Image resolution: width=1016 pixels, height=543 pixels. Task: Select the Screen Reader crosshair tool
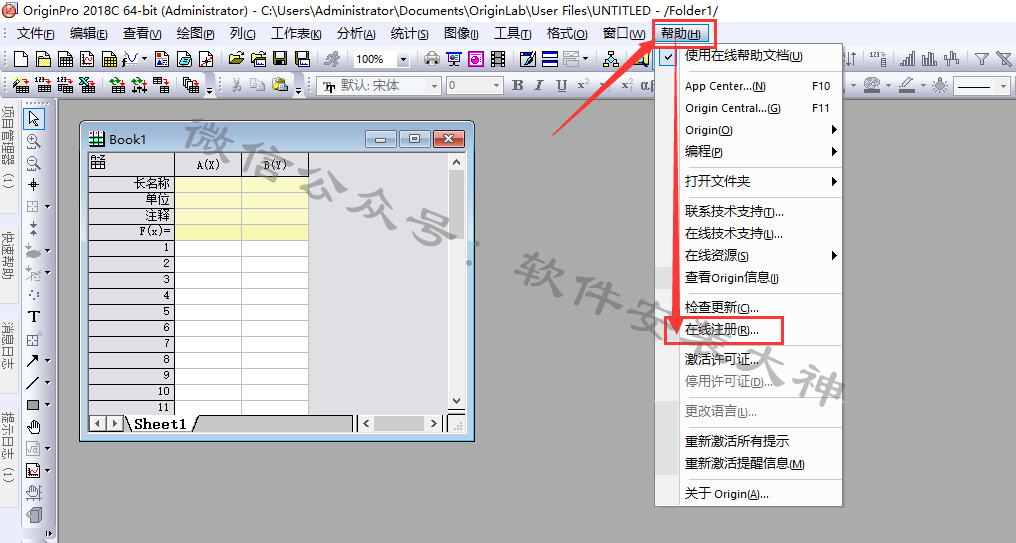coord(34,185)
